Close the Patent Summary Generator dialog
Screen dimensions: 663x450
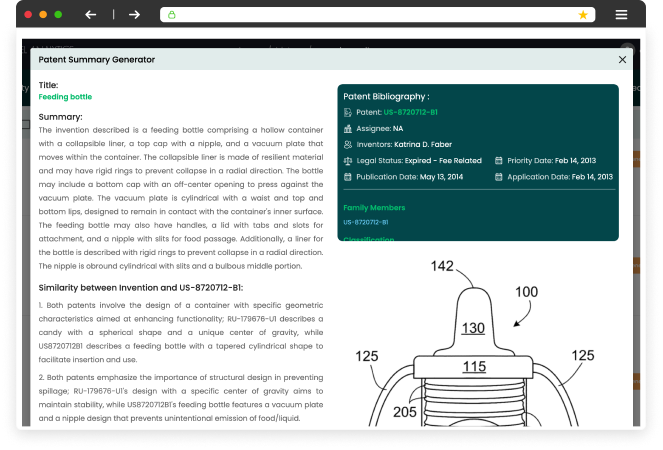click(622, 60)
